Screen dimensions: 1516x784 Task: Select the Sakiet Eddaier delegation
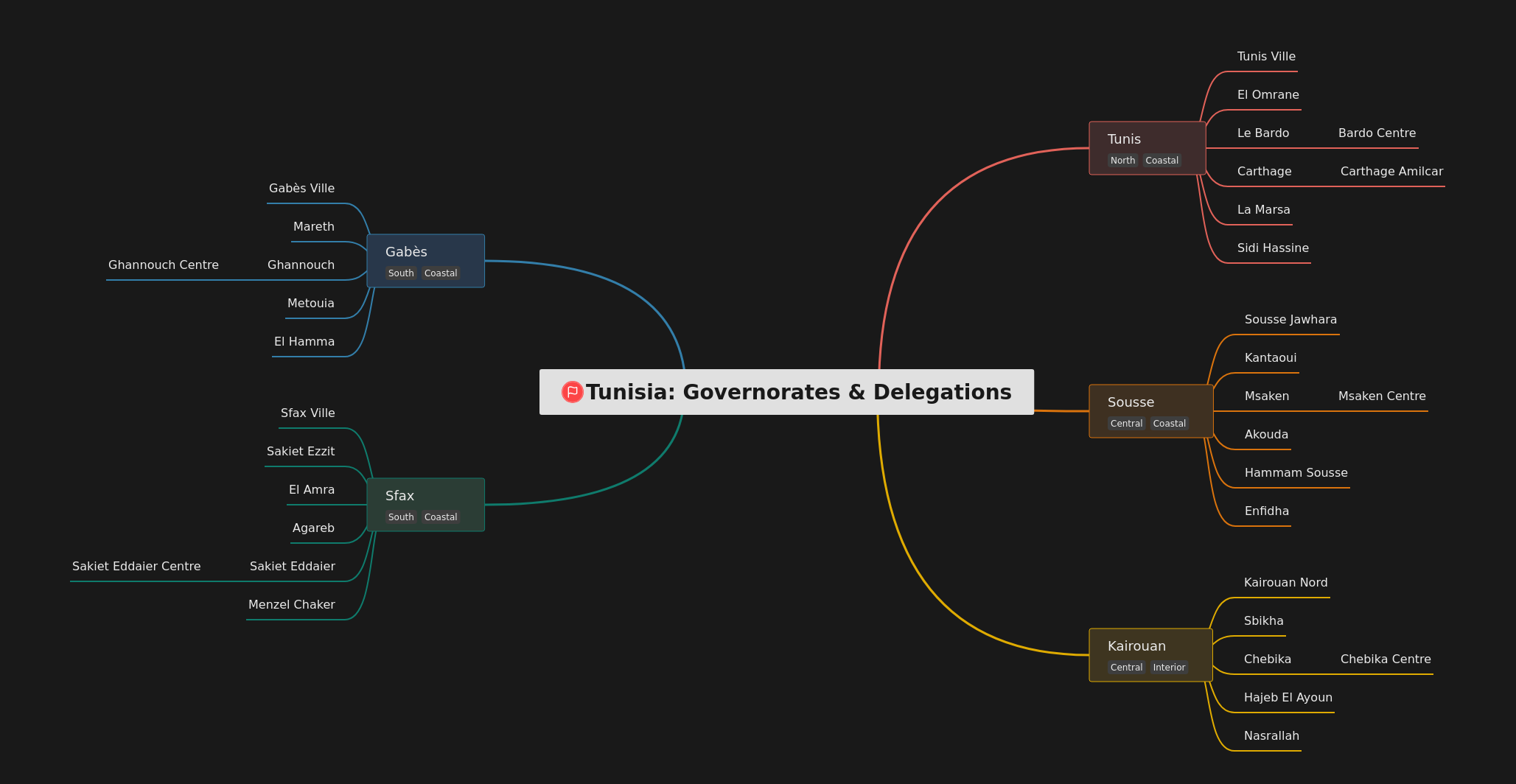(293, 567)
